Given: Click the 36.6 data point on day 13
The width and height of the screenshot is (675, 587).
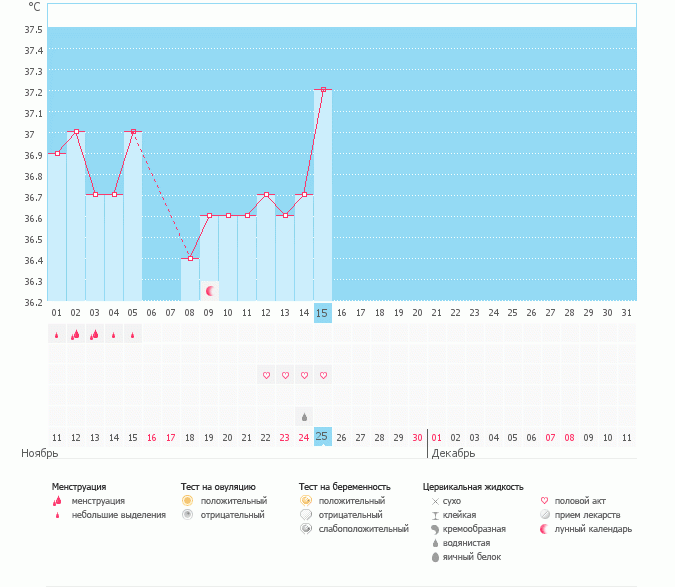Looking at the screenshot, I should point(285,216).
